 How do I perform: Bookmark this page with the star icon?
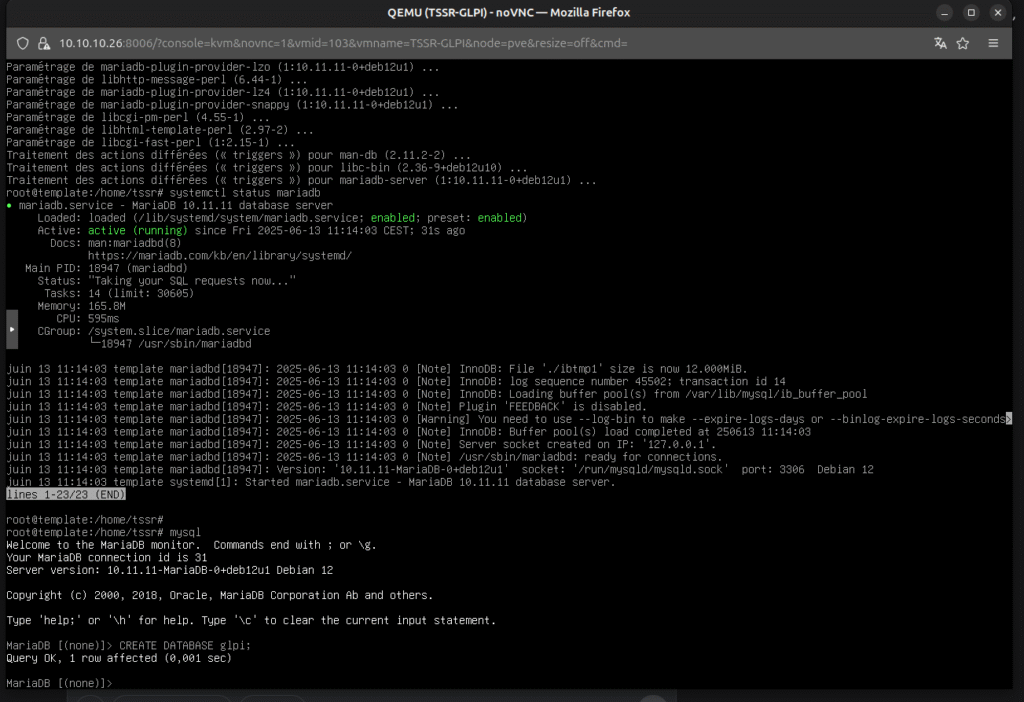click(963, 43)
